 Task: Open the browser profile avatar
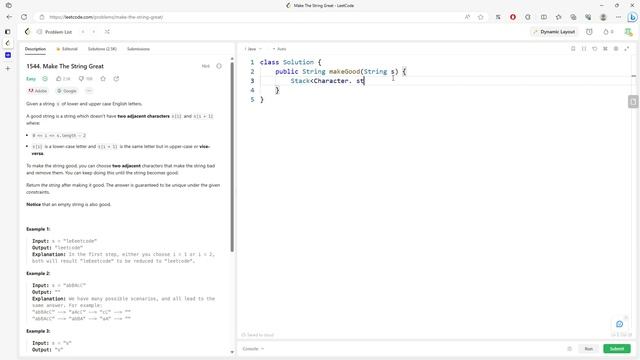pos(603,17)
